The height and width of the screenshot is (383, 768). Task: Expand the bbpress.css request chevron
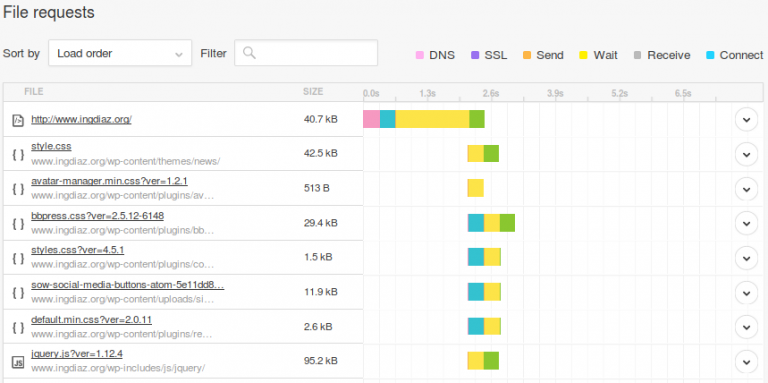point(746,223)
